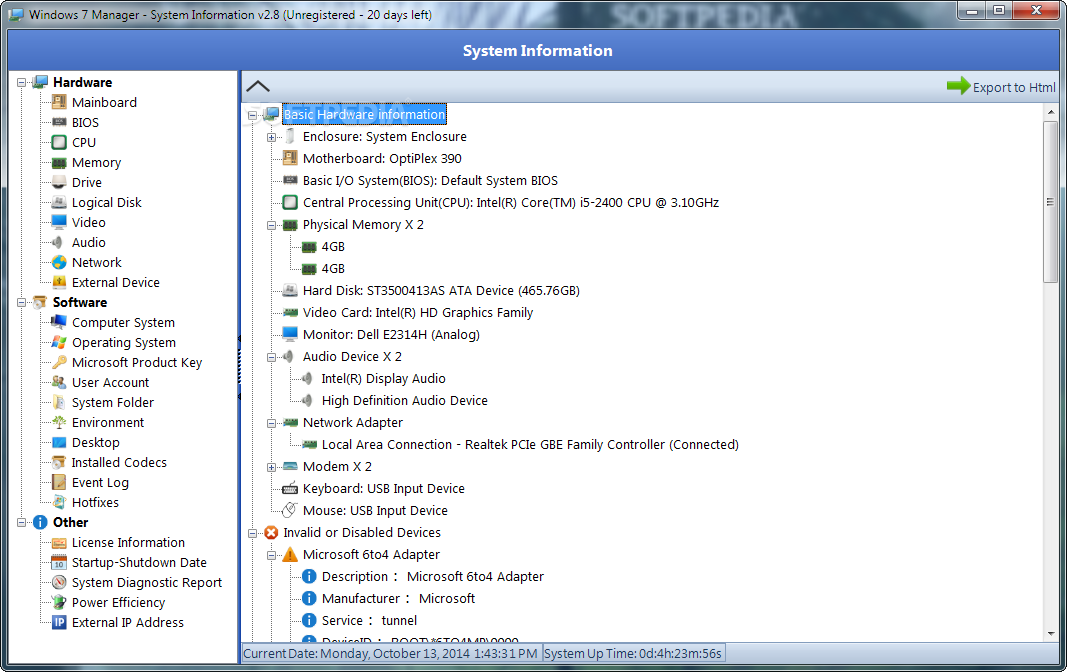
Task: Click the Startup-Shutdown Date calendar icon
Action: tap(59, 562)
